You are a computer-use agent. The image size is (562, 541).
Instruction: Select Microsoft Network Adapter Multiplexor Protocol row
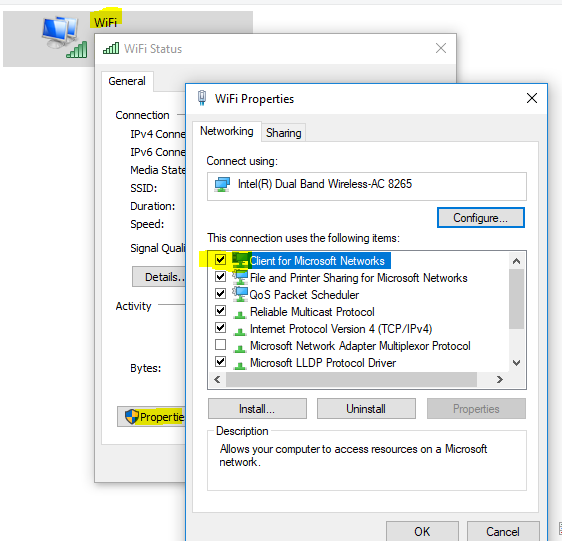[x=360, y=346]
